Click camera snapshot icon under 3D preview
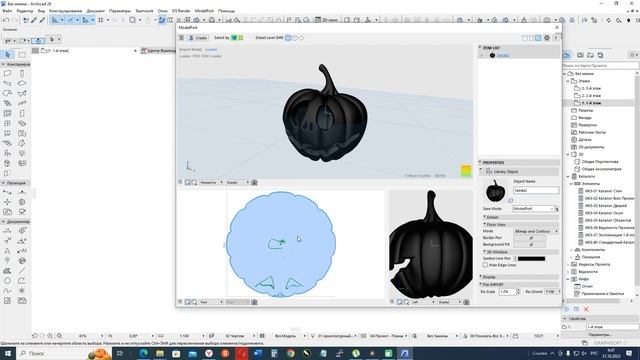Screen dimensions: 640x360 coord(254,182)
